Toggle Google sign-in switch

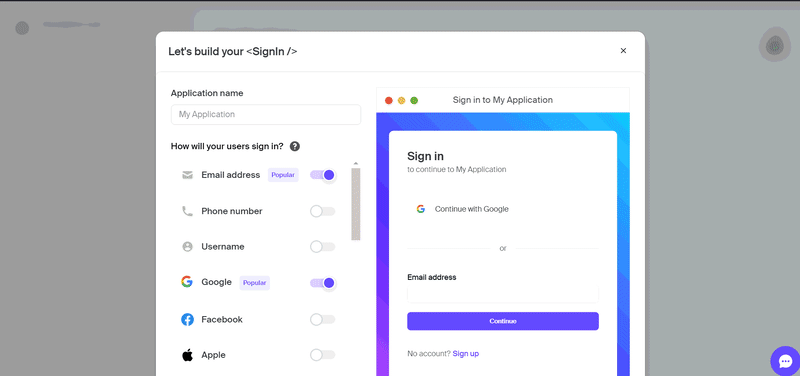[322, 283]
